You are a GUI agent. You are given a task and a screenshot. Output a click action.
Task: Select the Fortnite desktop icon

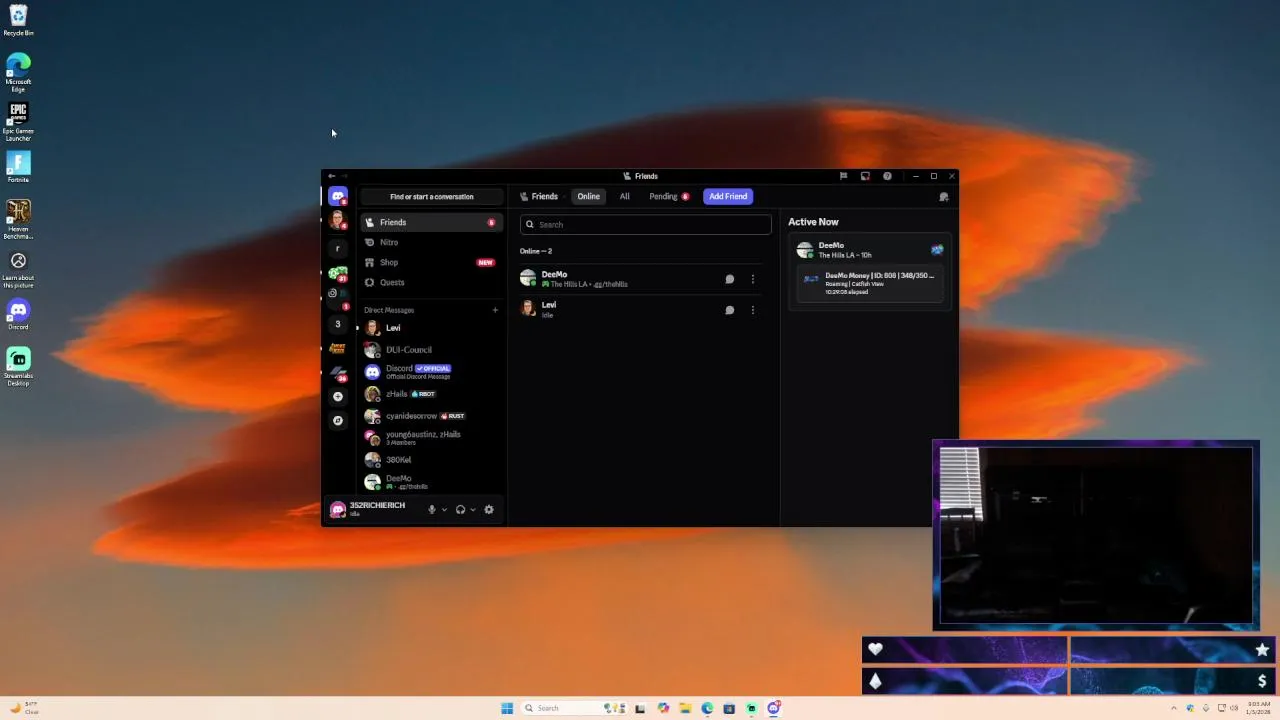pos(18,167)
